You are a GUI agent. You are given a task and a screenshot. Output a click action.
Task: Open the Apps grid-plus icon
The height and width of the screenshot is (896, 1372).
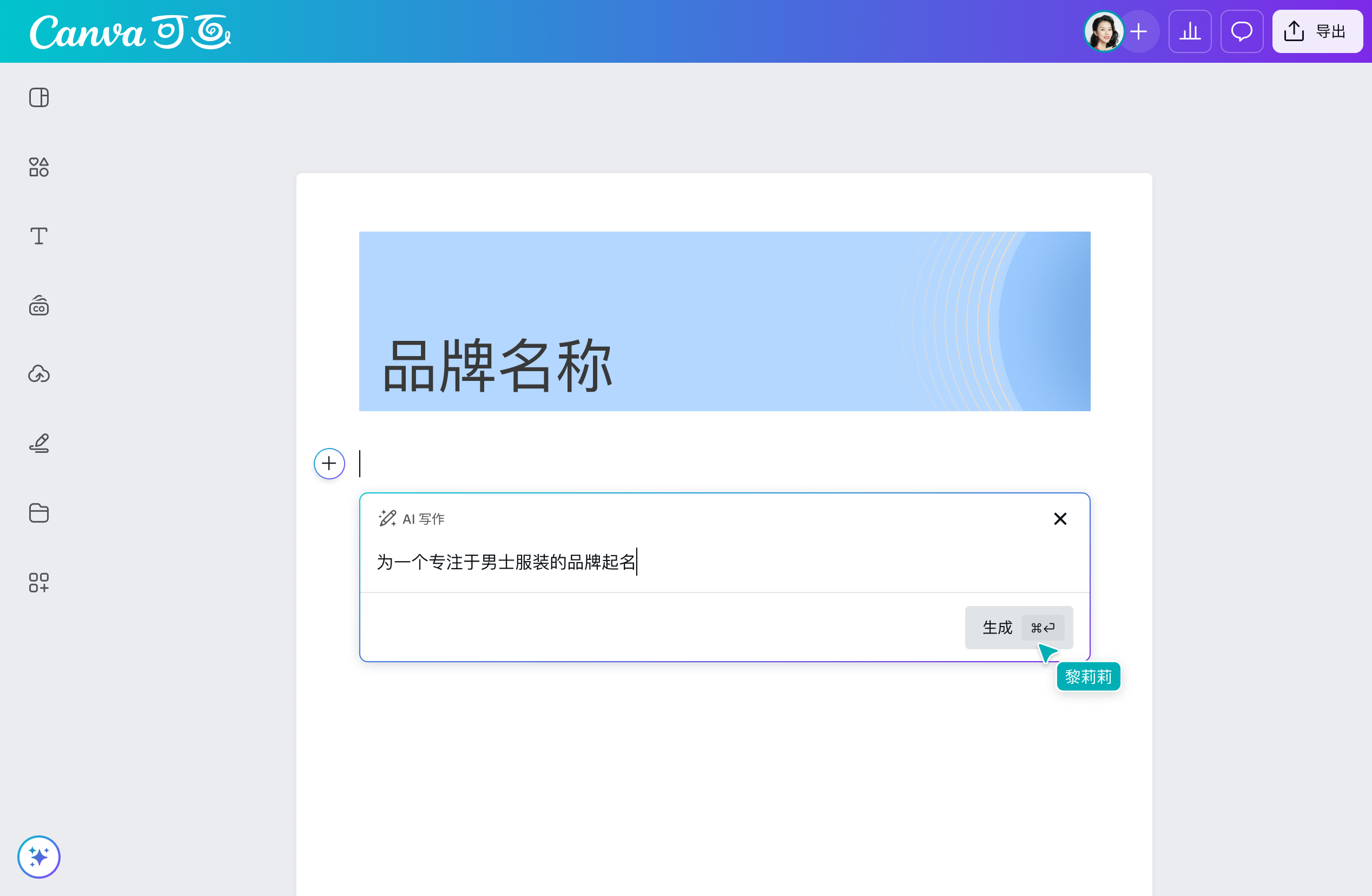point(38,582)
